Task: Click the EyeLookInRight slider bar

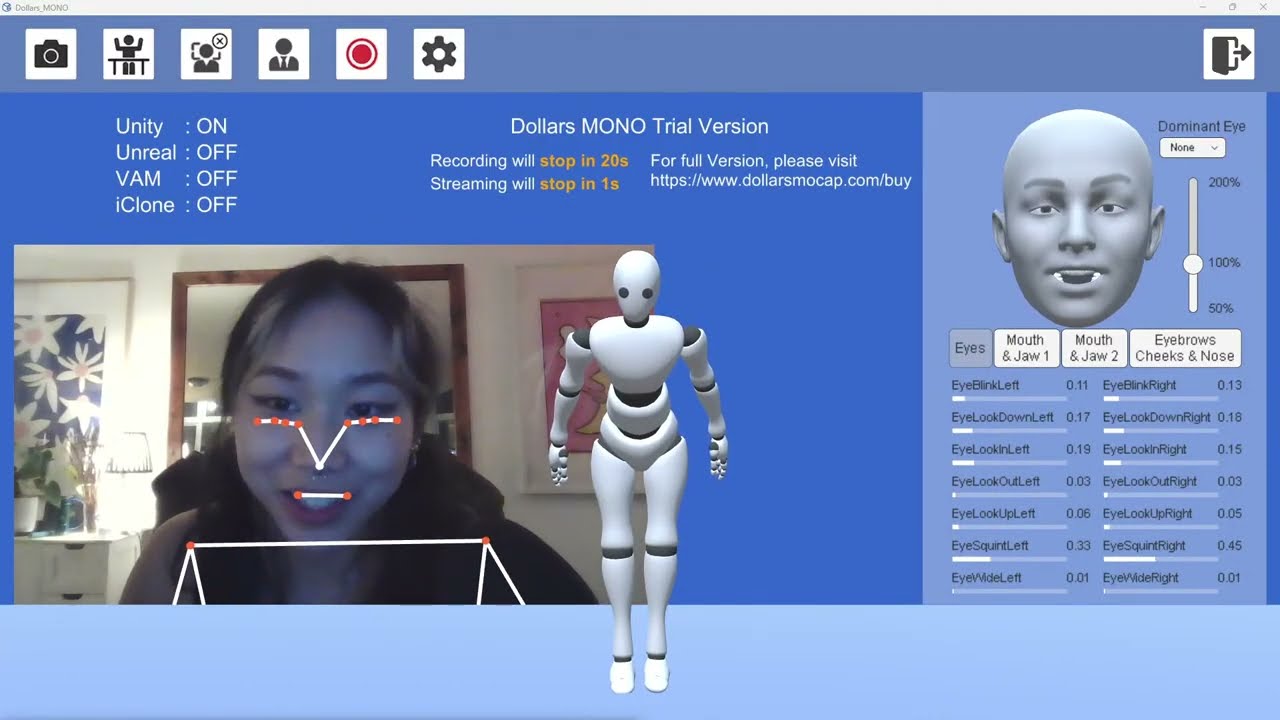Action: (1160, 462)
